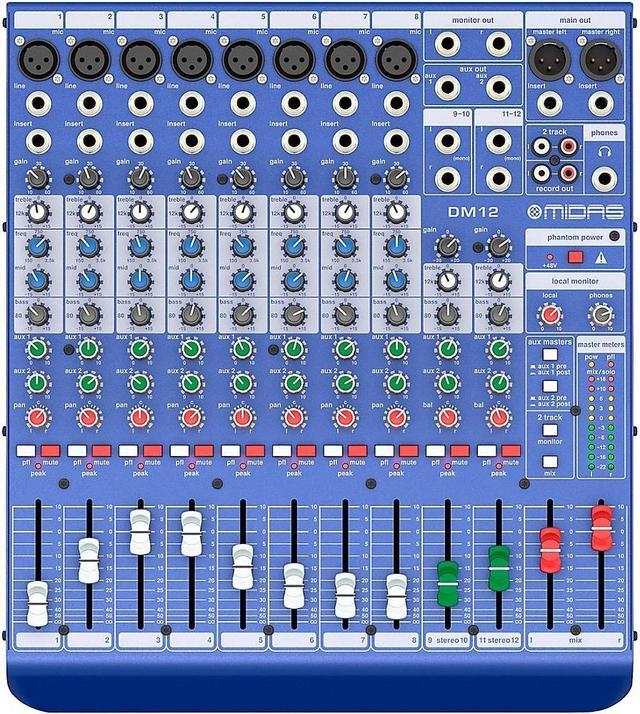Screen dimensions: 640x714
Task: Mute channel 5 with its red button
Action: point(255,451)
